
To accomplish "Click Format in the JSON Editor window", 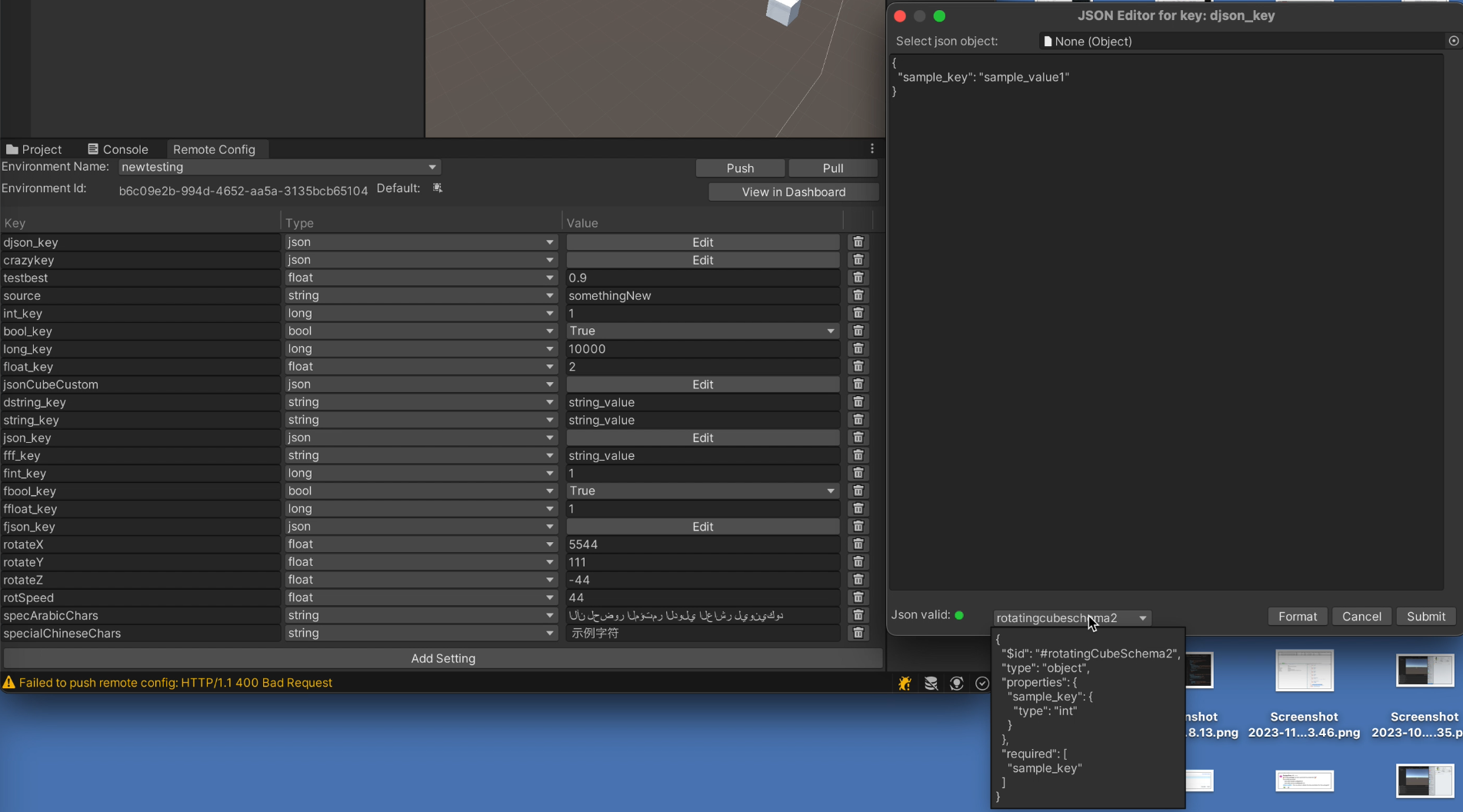I will (x=1297, y=616).
